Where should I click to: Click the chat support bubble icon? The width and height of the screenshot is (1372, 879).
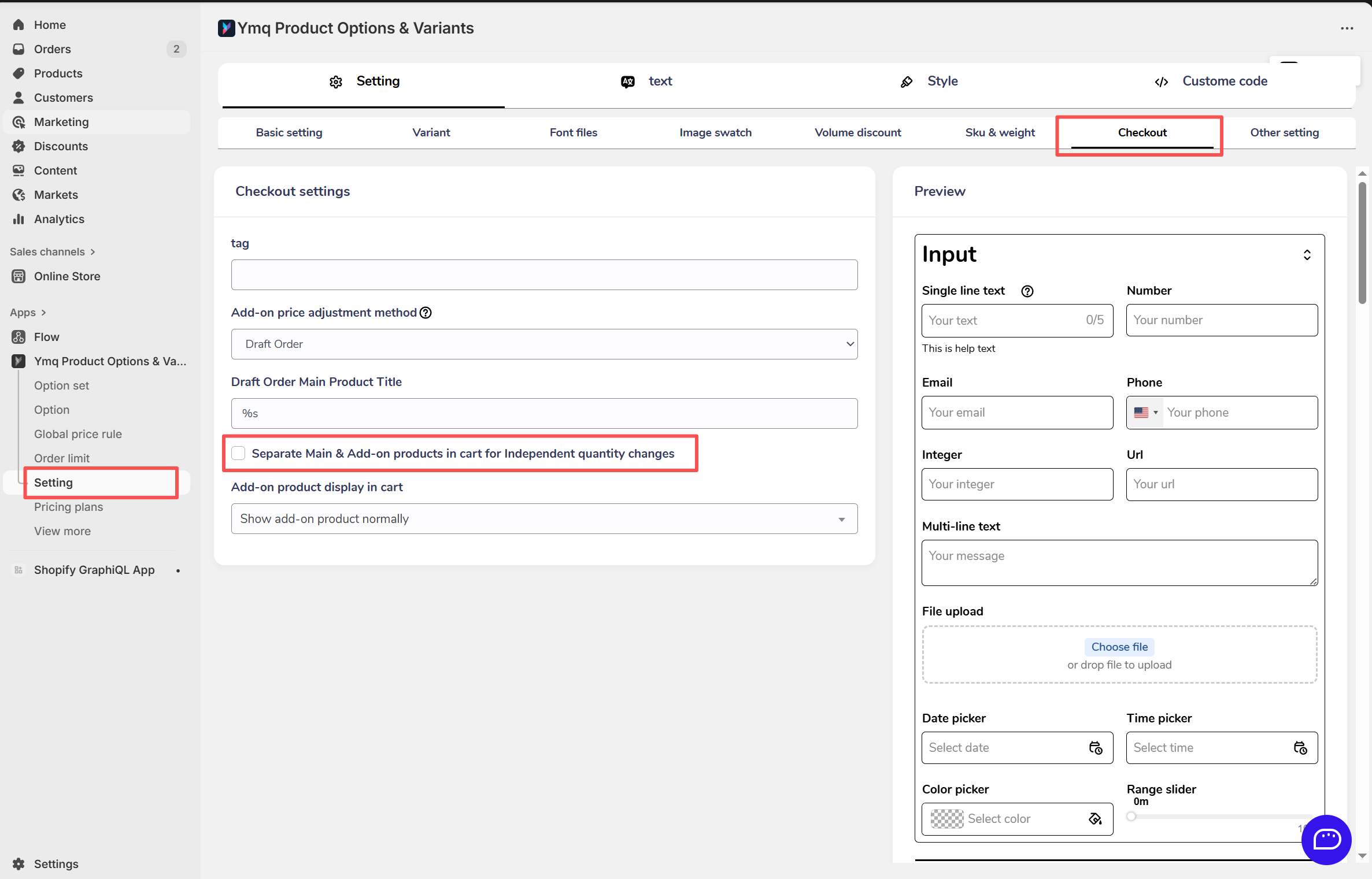tap(1326, 839)
